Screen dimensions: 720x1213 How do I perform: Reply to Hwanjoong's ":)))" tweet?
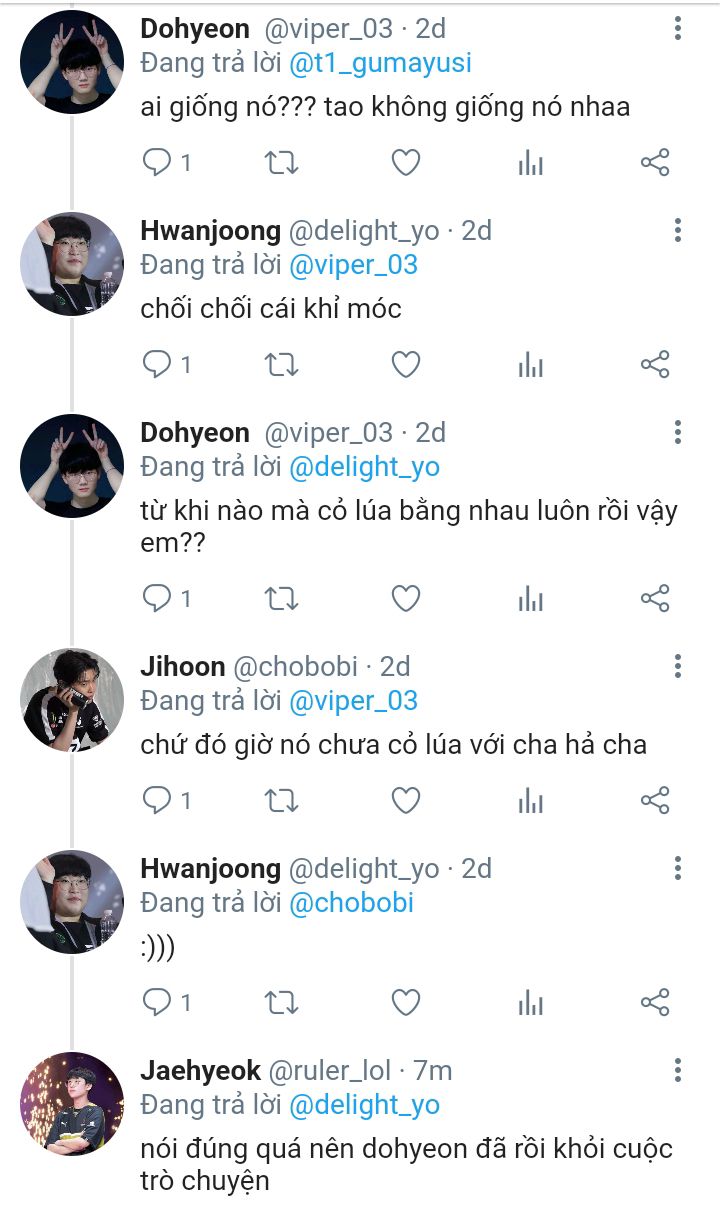point(157,1002)
